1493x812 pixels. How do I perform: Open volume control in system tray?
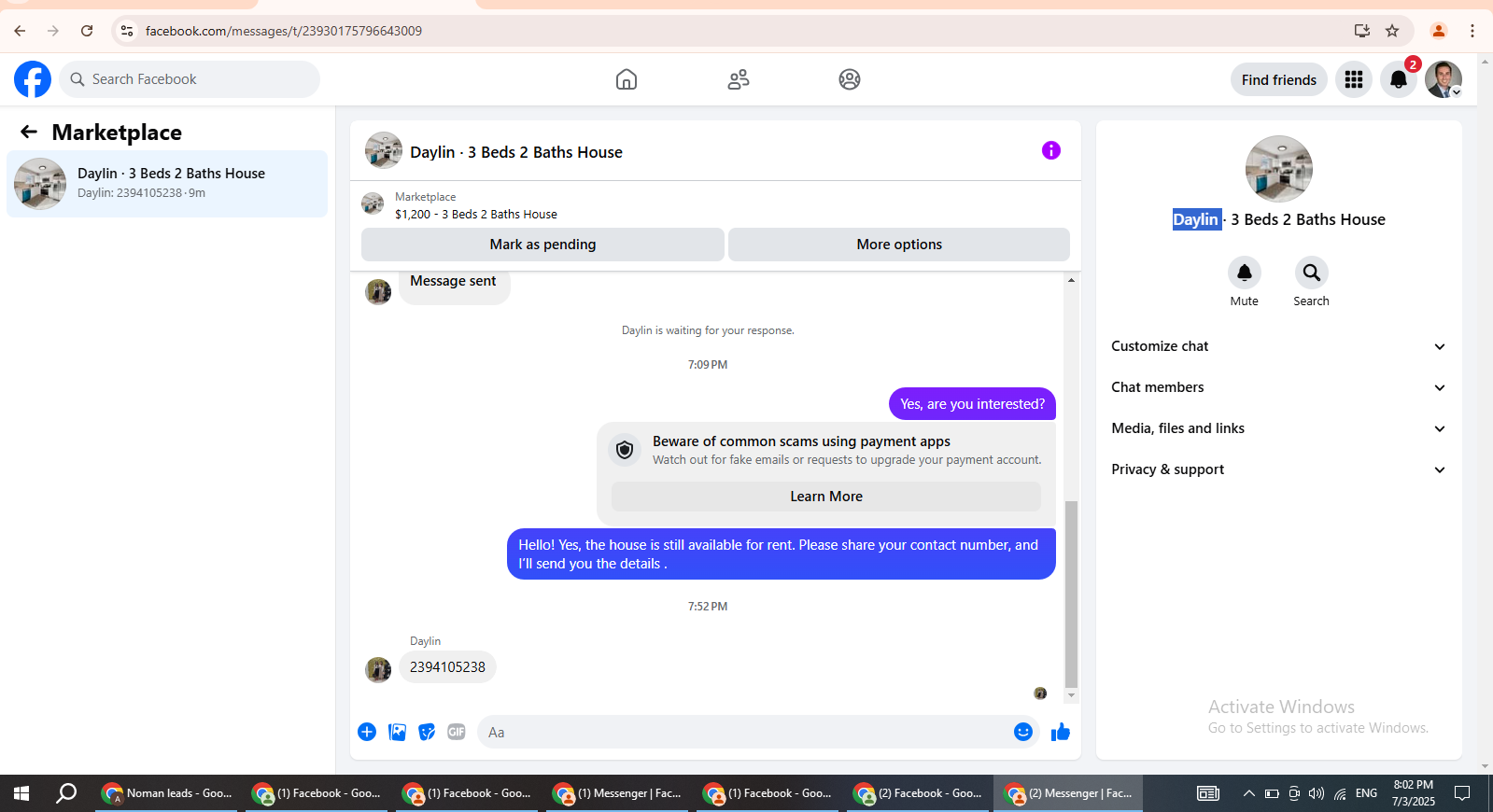[x=1317, y=793]
